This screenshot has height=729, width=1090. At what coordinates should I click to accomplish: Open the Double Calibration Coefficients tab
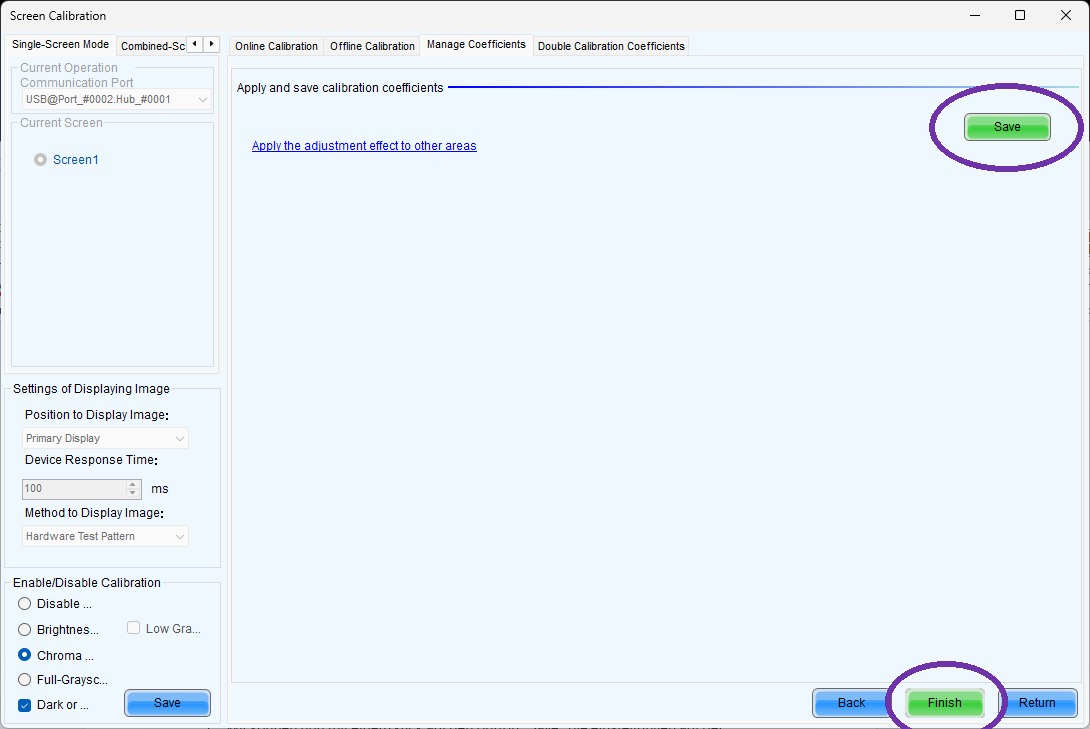click(x=611, y=46)
